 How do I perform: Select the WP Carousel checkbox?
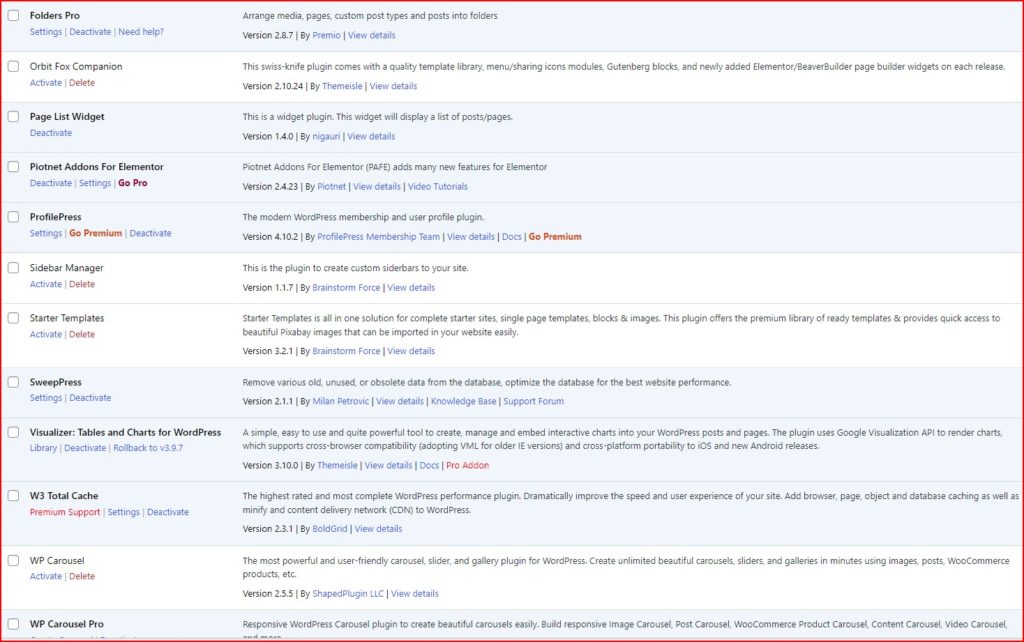13,560
